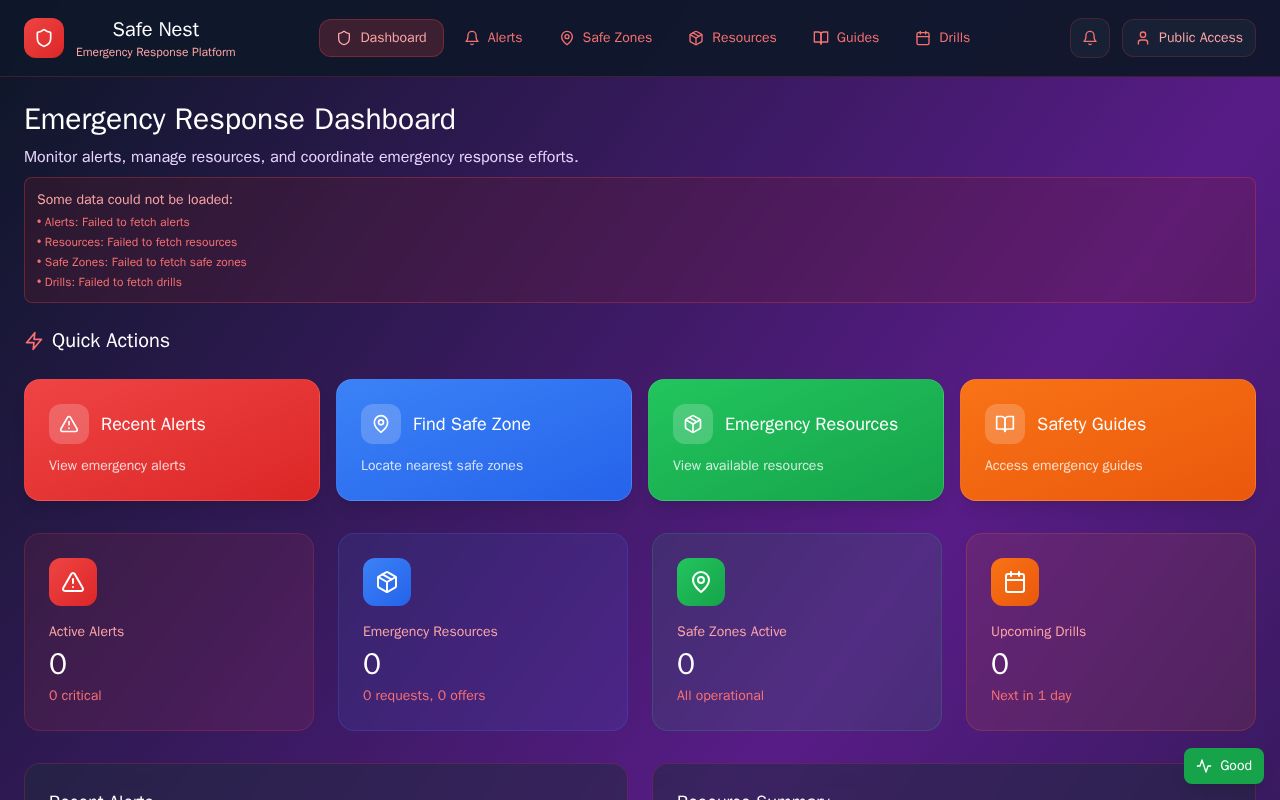
Task: Open the Guides navigation tab
Action: tap(846, 38)
